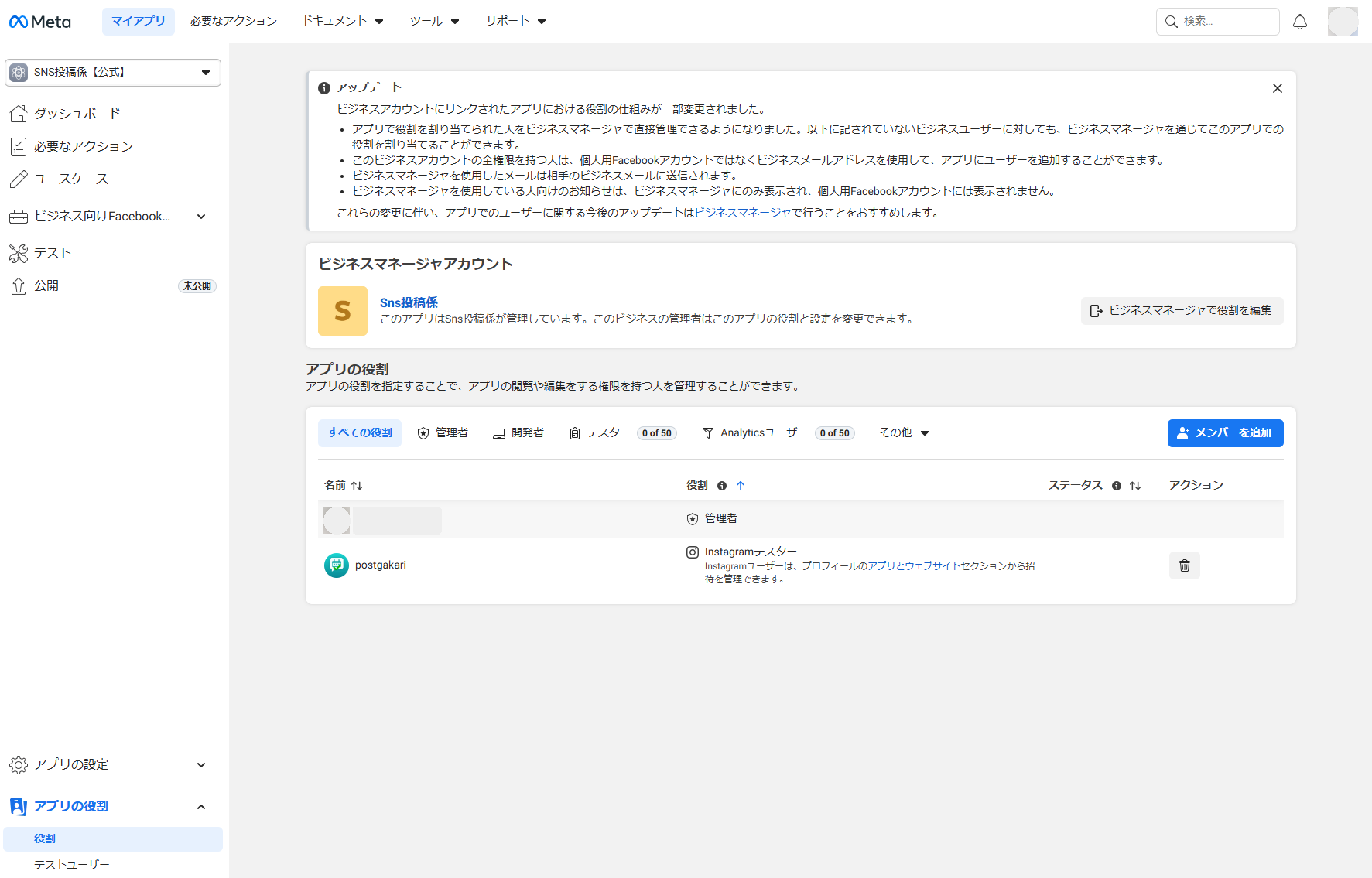Close the アップデート notice
Image resolution: width=1372 pixels, height=878 pixels.
point(1278,88)
